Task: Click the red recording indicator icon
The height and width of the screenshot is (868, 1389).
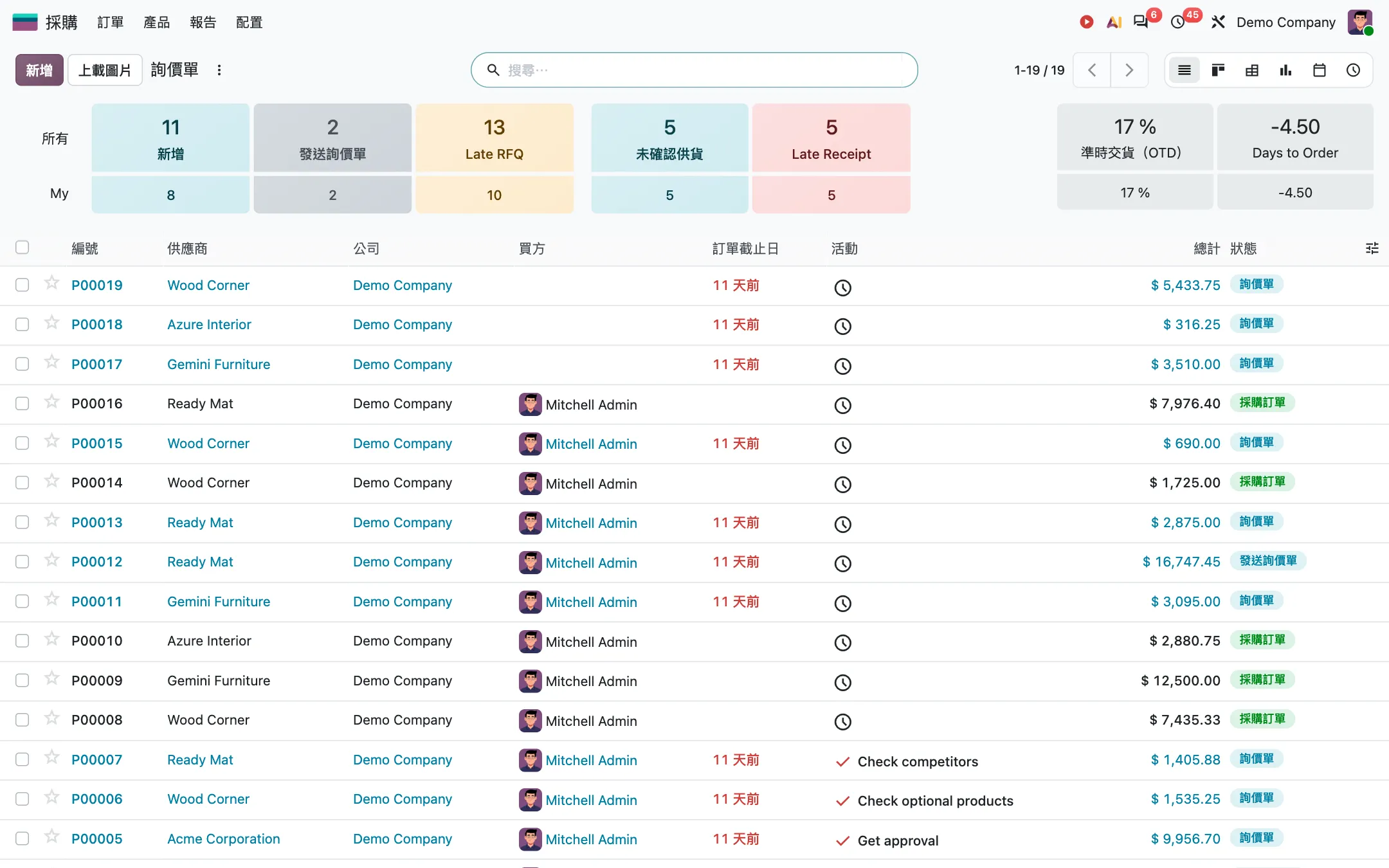Action: [x=1086, y=22]
